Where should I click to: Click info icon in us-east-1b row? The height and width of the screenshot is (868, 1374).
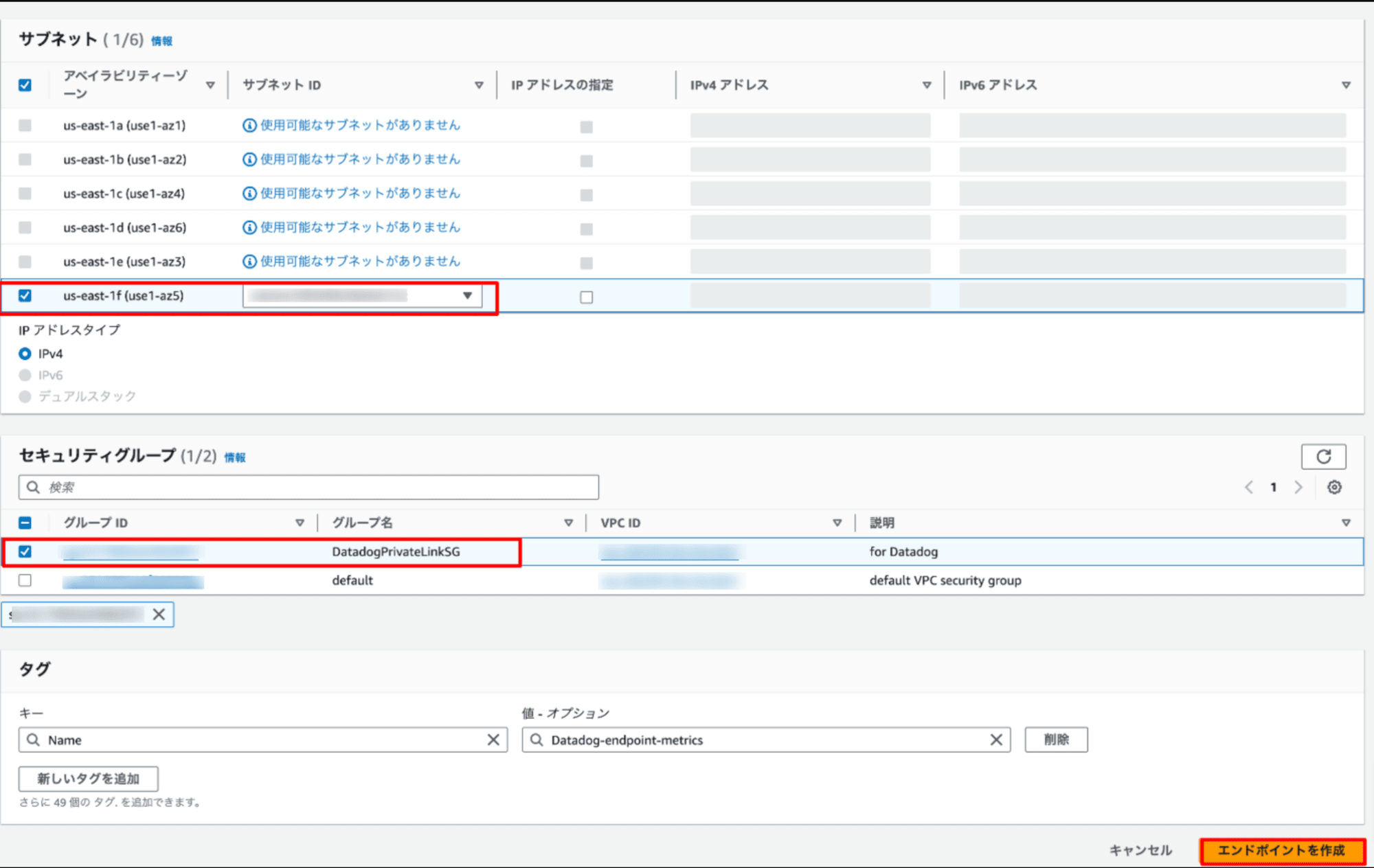tap(249, 159)
